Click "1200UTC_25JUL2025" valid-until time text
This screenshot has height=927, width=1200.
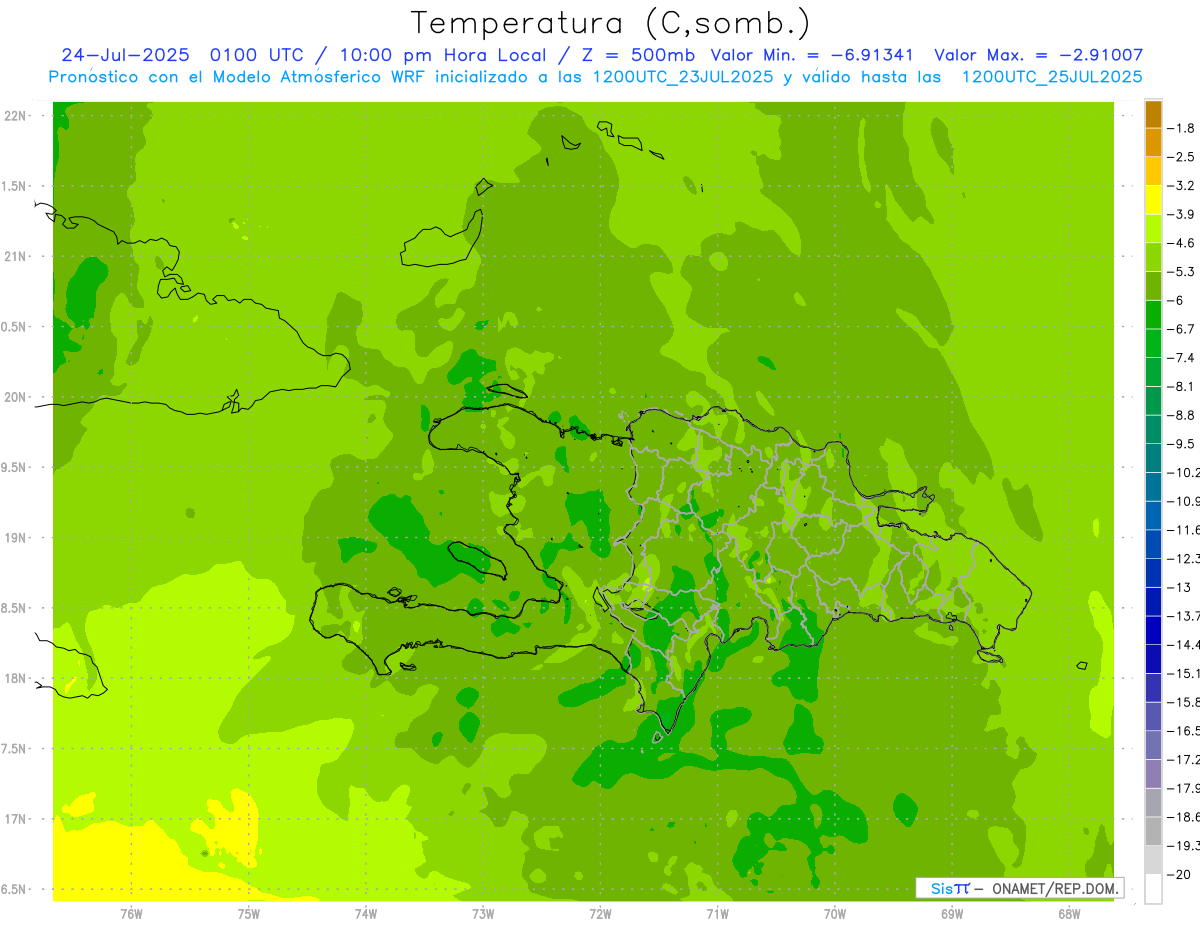(x=1052, y=77)
